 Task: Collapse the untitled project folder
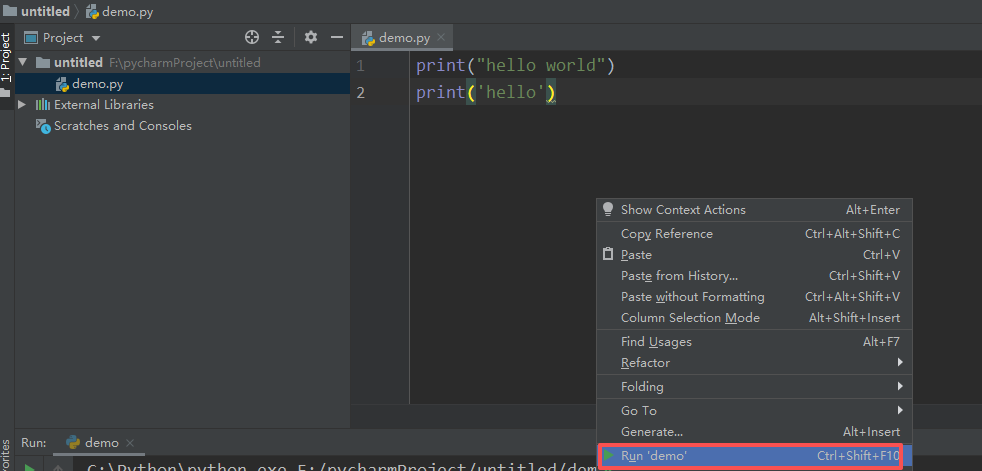click(23, 63)
